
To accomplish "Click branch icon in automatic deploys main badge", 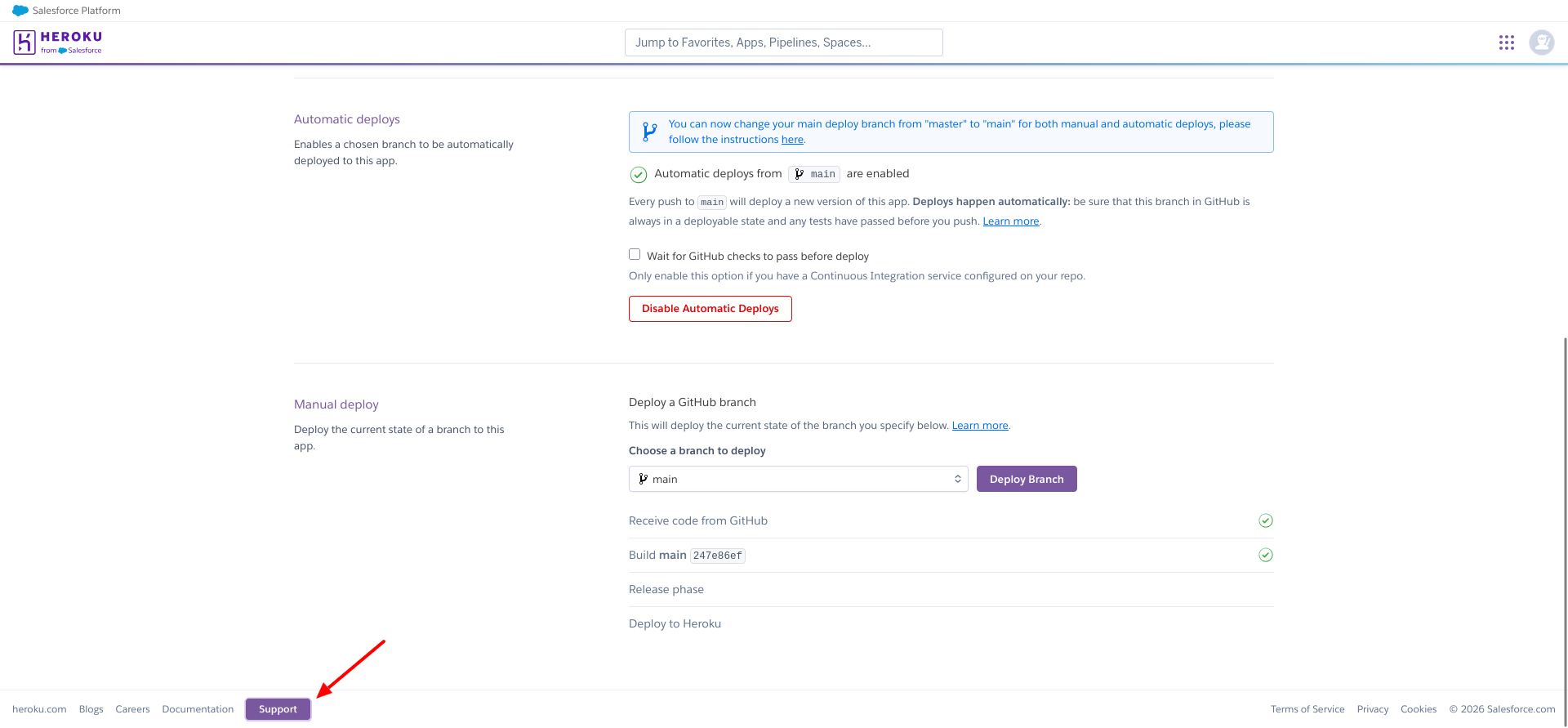I will coord(800,174).
